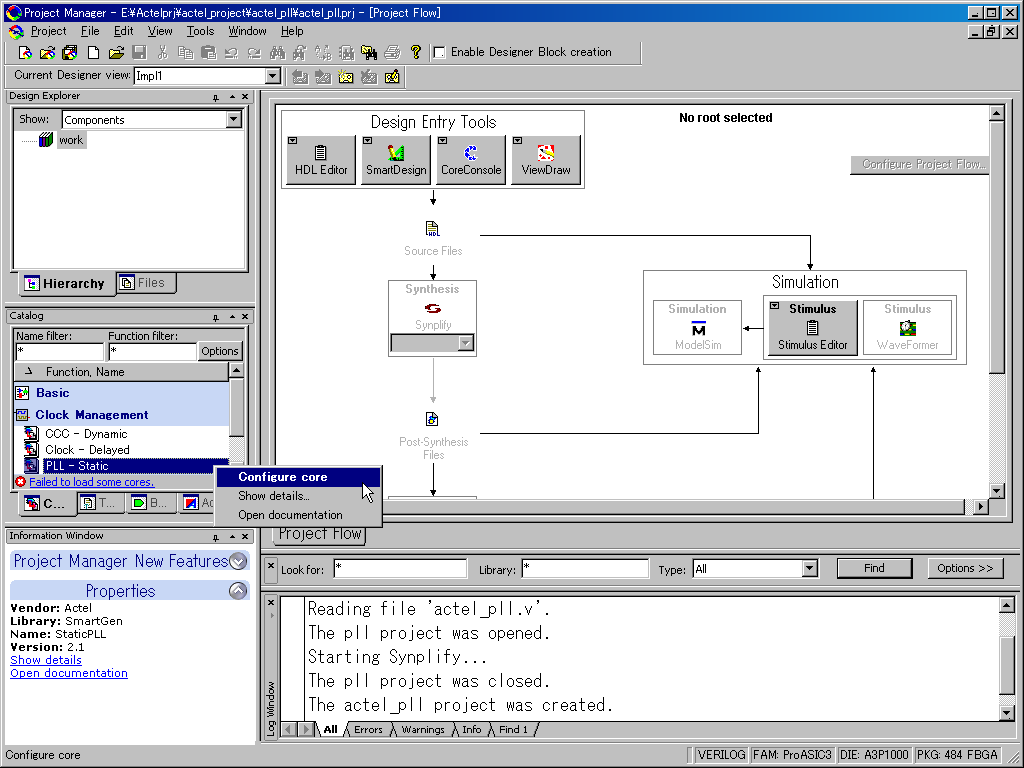Open the Show Components dropdown
1024x768 pixels.
point(234,120)
